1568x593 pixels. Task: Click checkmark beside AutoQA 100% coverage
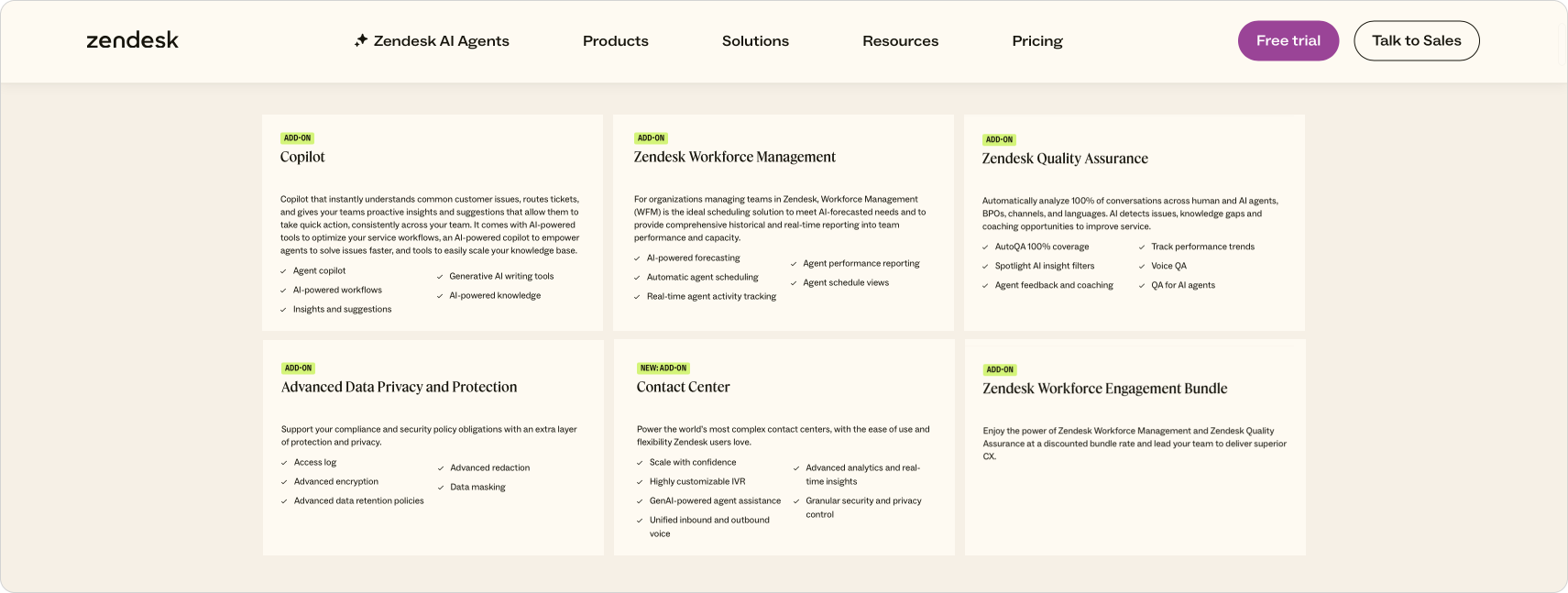pyautogui.click(x=986, y=247)
